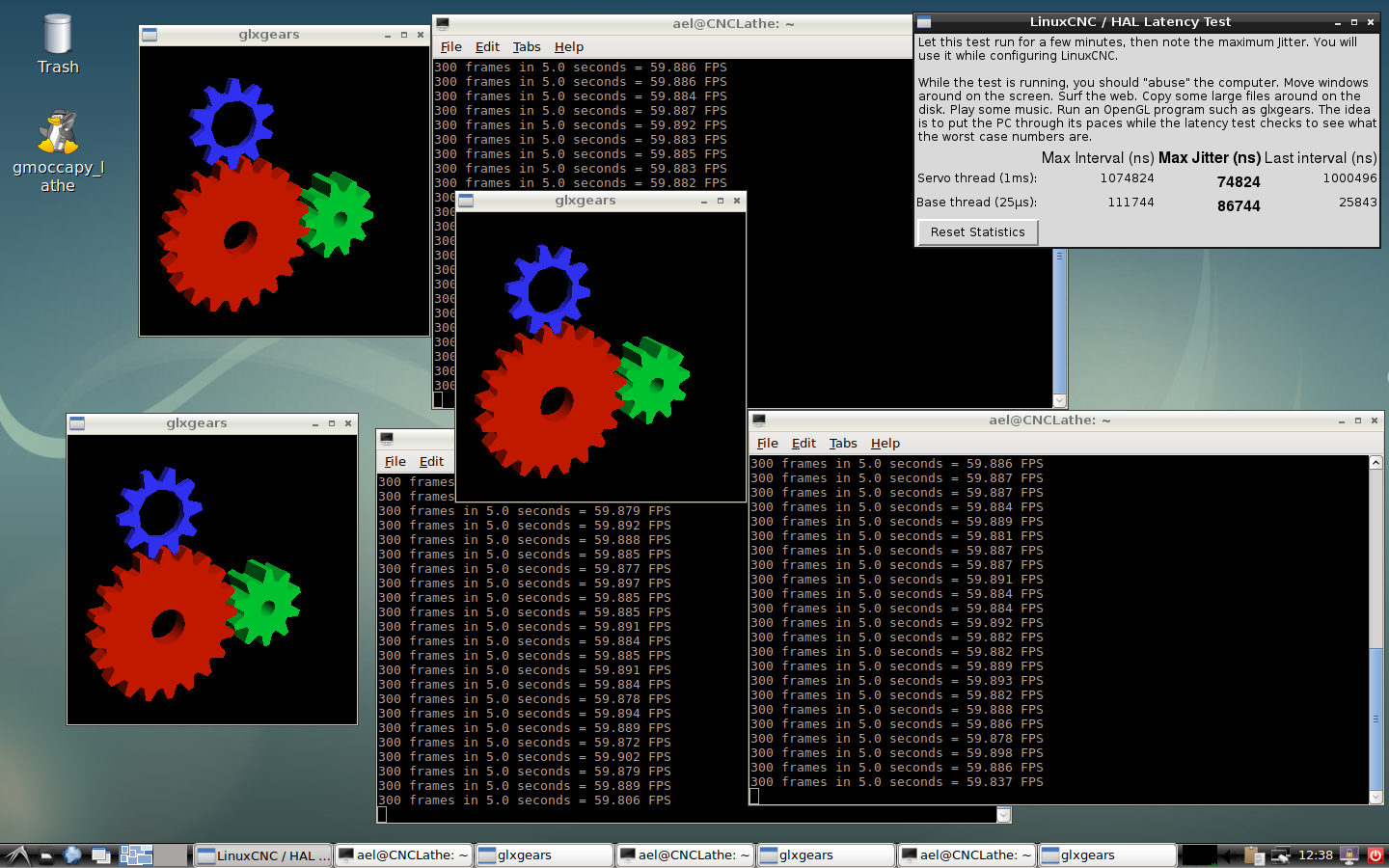Maximize the HAL Latency Test window
Viewport: 1389px width, 868px height.
click(x=1354, y=21)
